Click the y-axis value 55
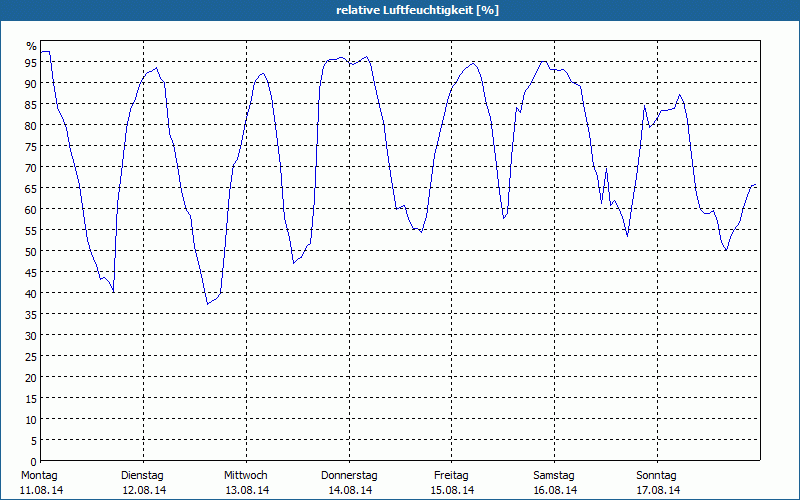Screen dimensions: 800x500 31,230
